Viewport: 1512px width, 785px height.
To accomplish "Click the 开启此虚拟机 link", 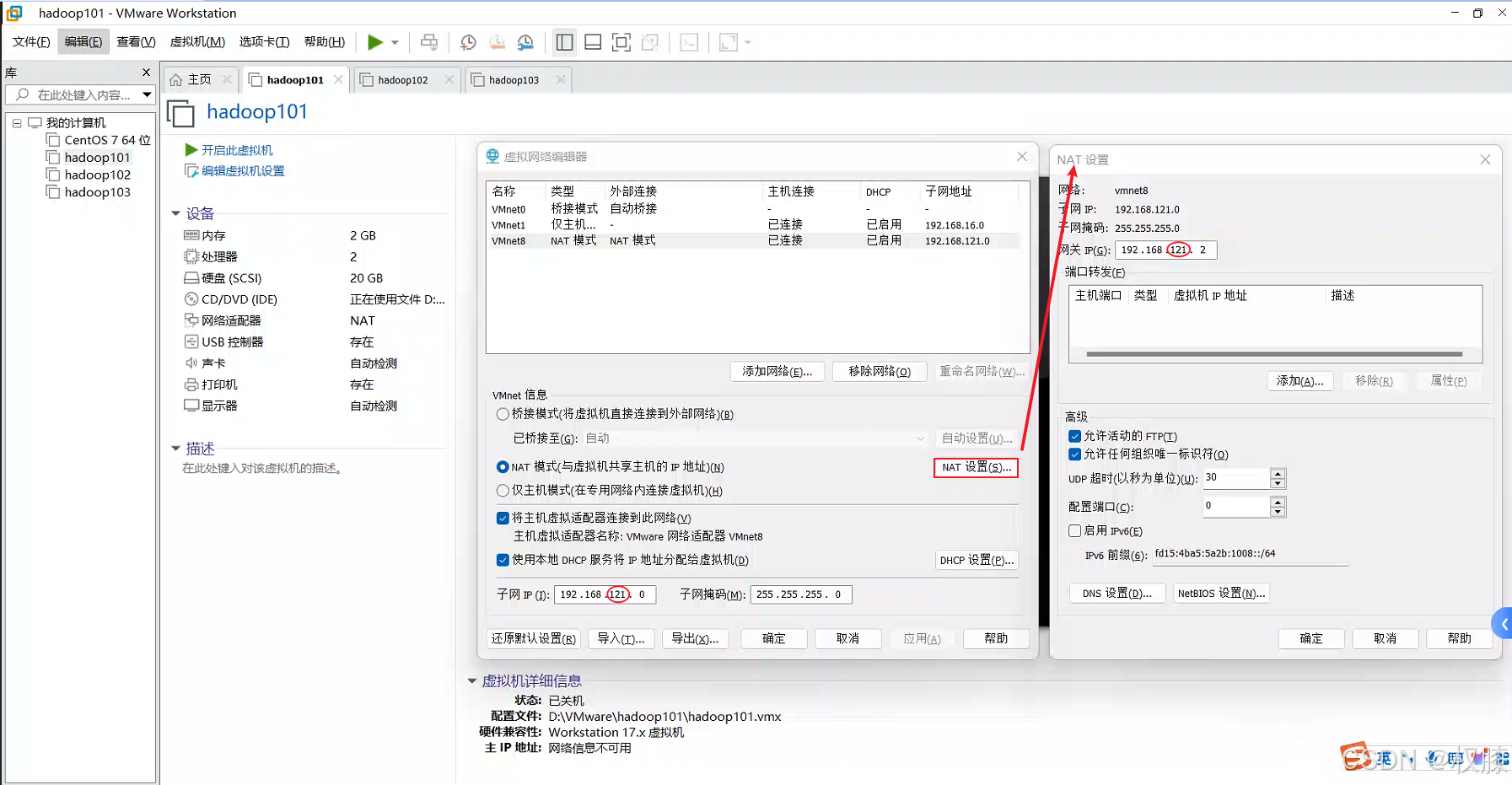I will click(237, 150).
